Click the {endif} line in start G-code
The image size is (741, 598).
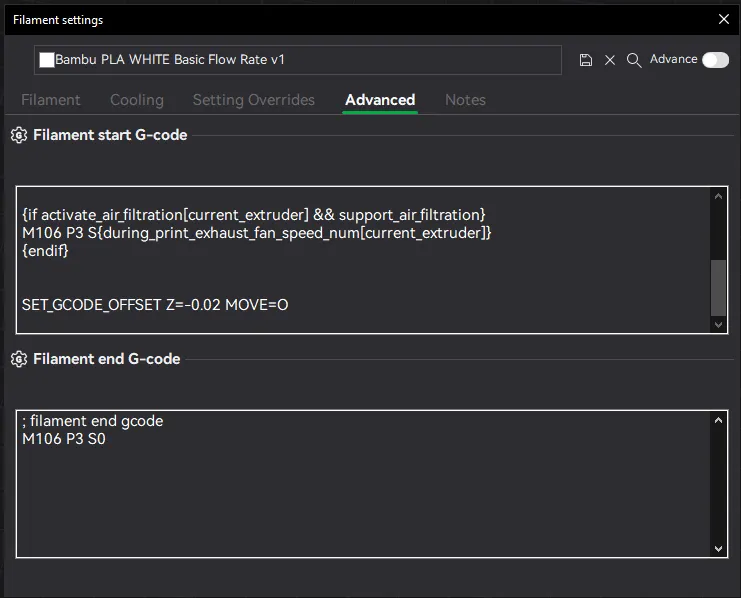click(45, 251)
